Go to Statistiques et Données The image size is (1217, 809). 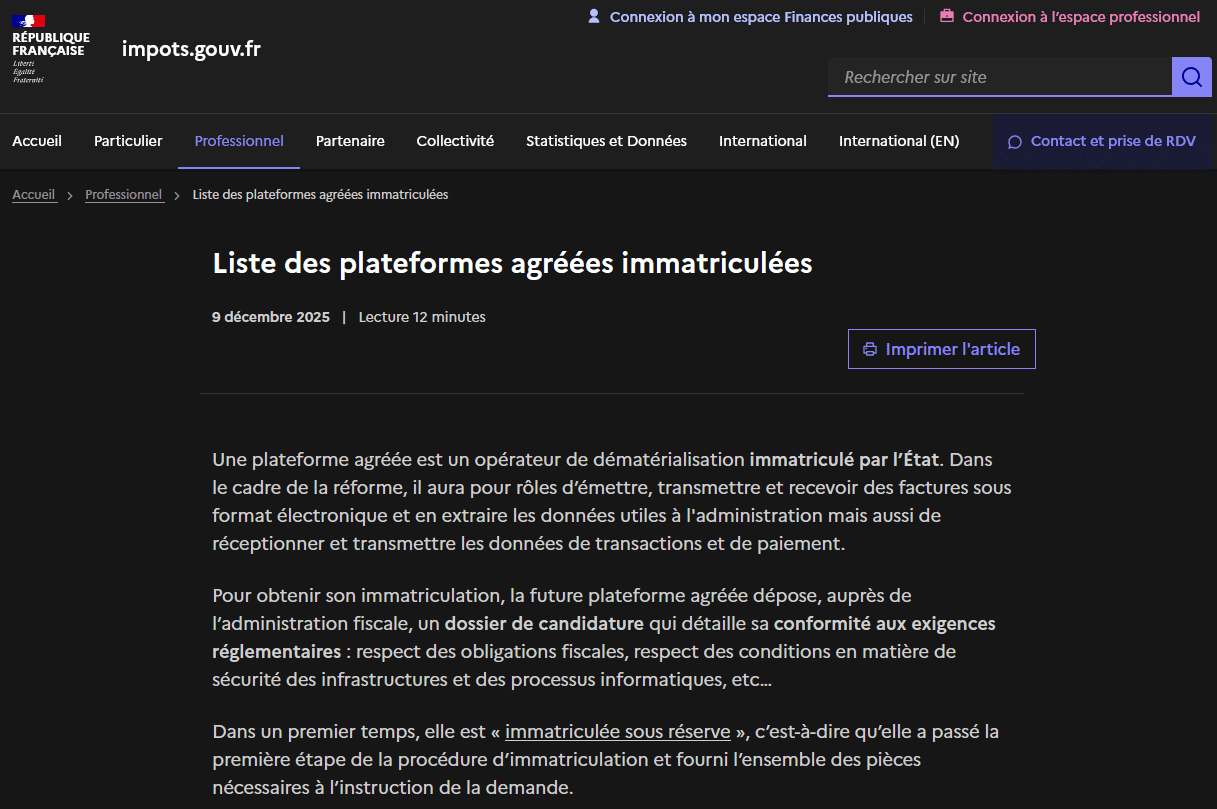[x=606, y=141]
